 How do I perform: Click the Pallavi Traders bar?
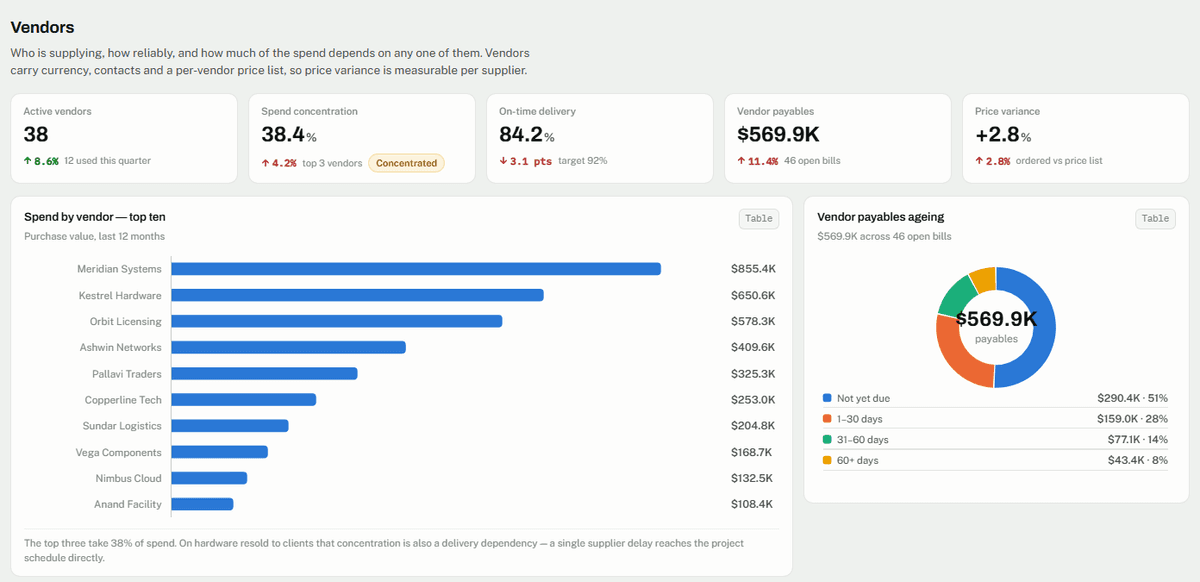[x=265, y=373]
